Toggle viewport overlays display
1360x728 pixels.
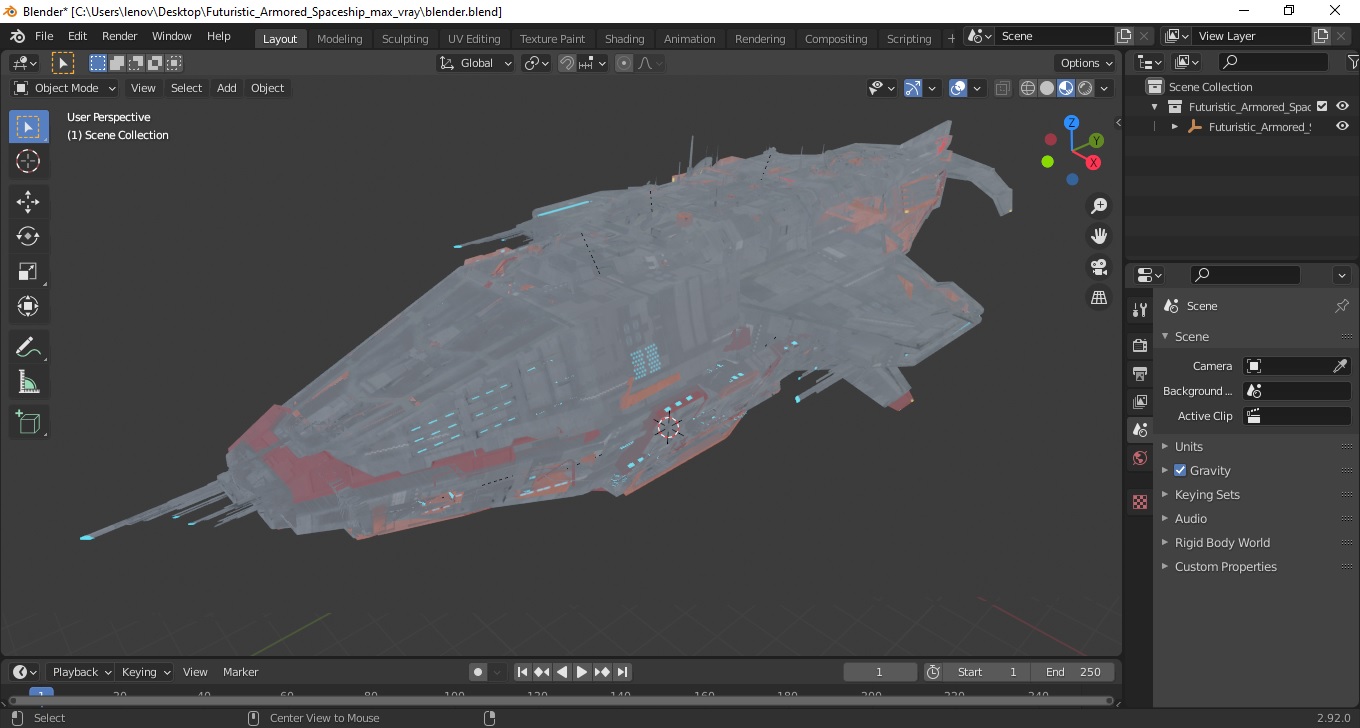(x=958, y=88)
